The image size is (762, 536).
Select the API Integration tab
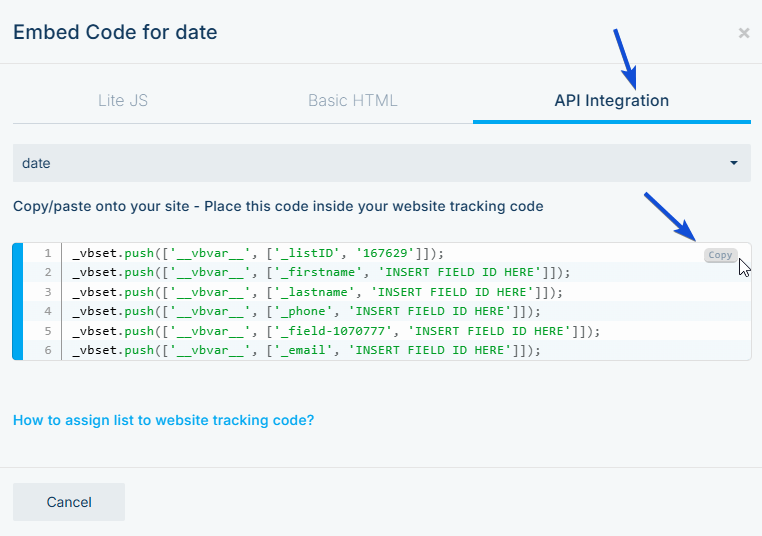click(x=612, y=101)
